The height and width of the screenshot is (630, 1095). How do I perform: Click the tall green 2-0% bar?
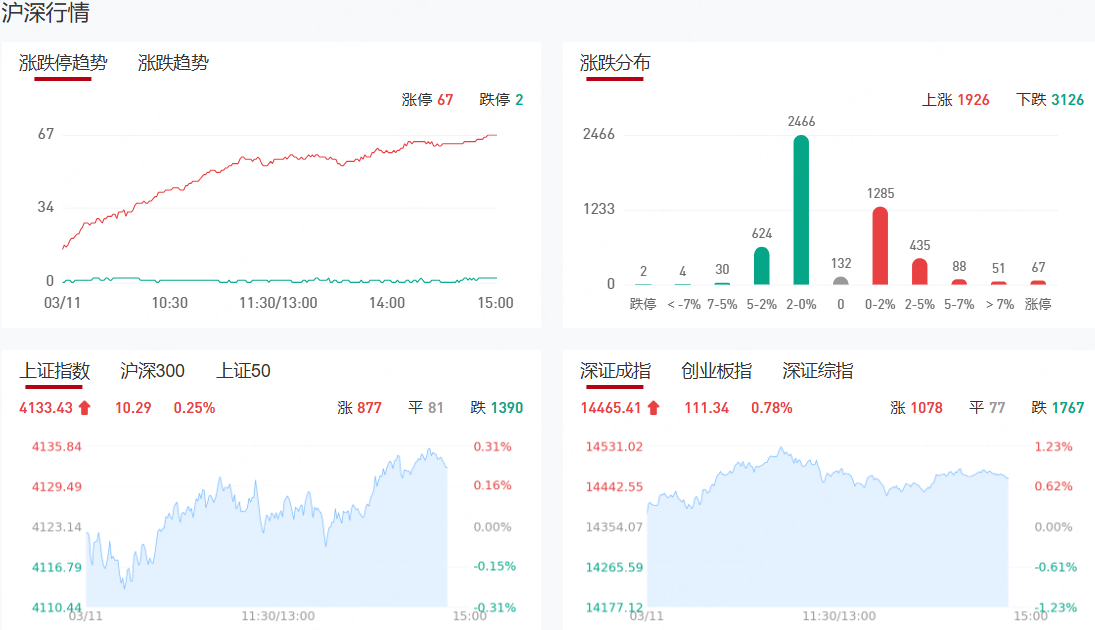coord(801,210)
